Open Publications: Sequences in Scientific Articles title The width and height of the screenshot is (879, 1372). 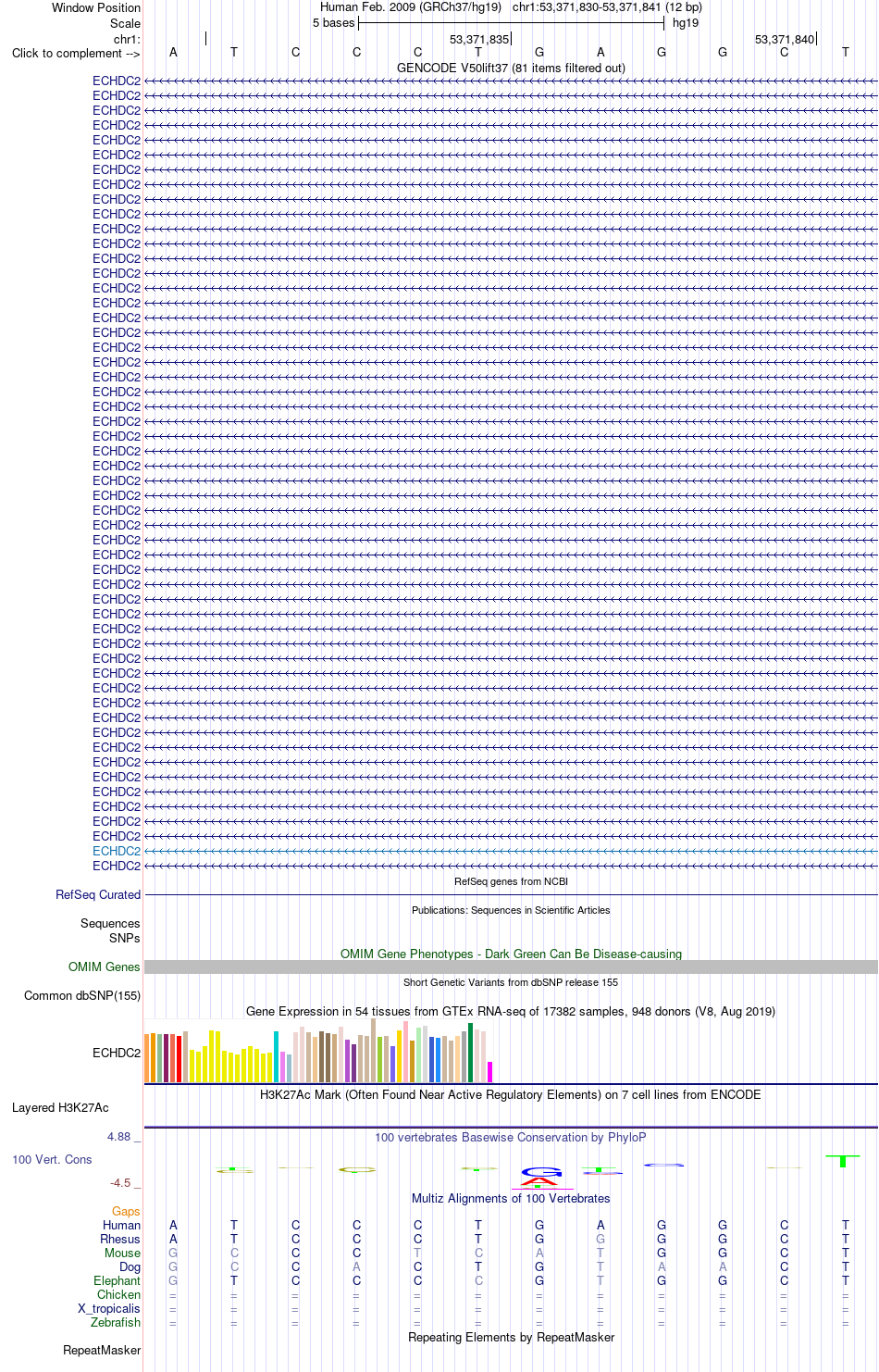pos(511,910)
